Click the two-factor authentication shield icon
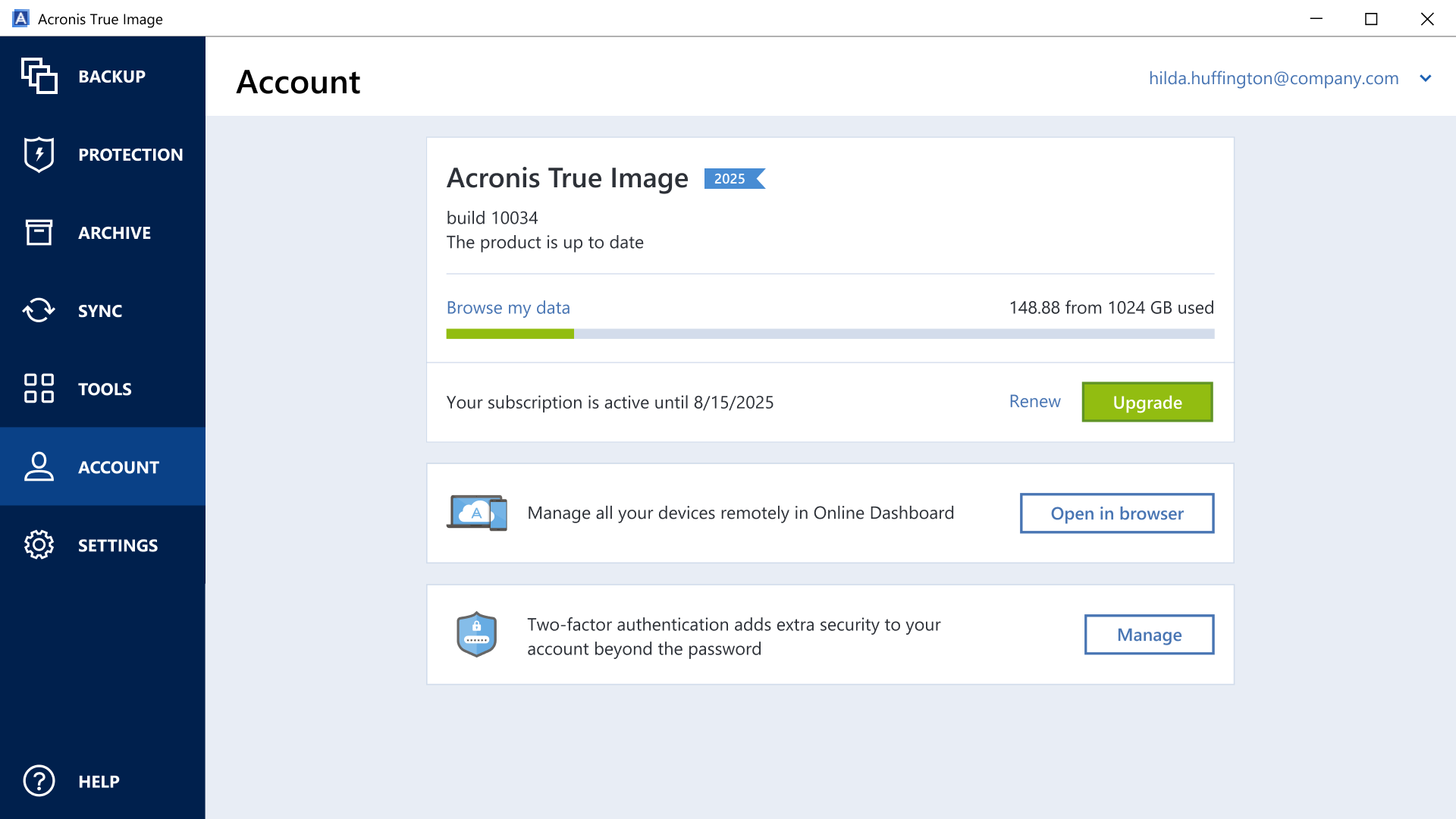Screen dimensions: 1456x819 pos(476,634)
